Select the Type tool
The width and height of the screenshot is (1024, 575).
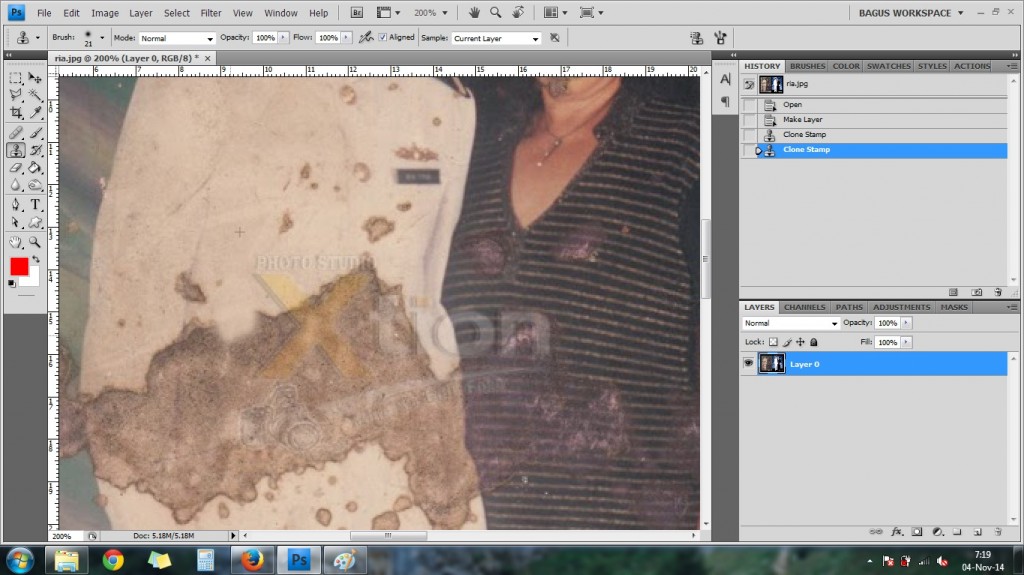pyautogui.click(x=35, y=205)
